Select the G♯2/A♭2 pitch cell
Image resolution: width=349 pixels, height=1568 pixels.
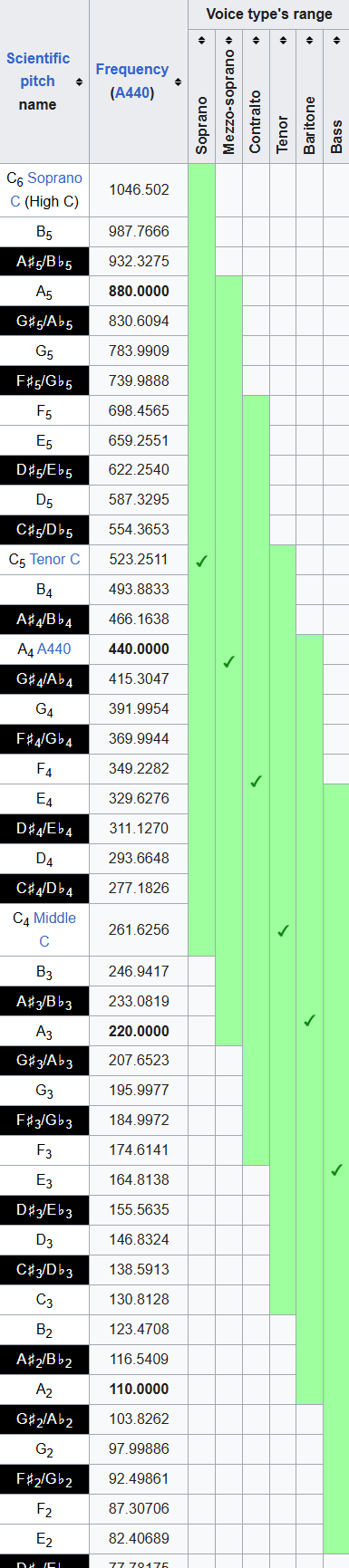44,1419
